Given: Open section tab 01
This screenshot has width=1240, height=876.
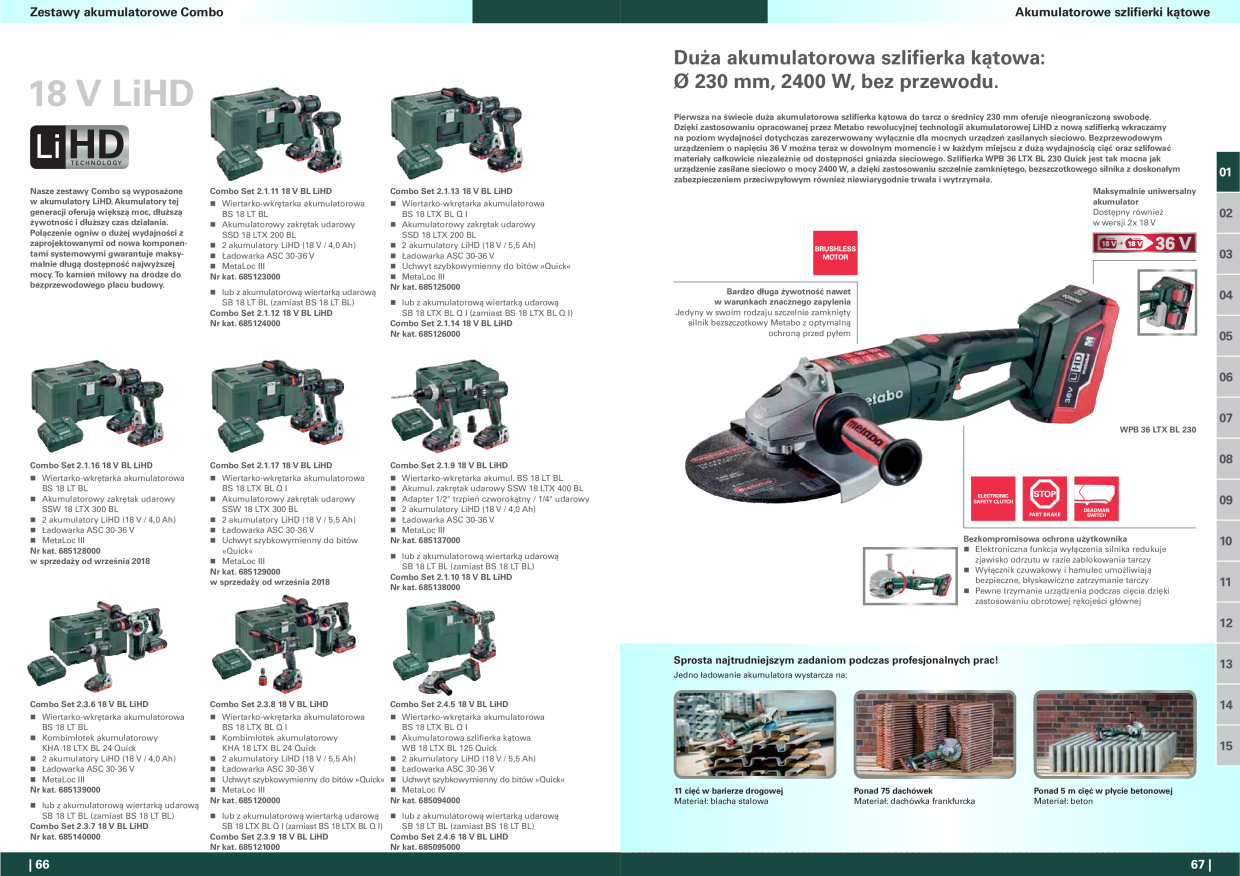Looking at the screenshot, I should coord(1226,172).
